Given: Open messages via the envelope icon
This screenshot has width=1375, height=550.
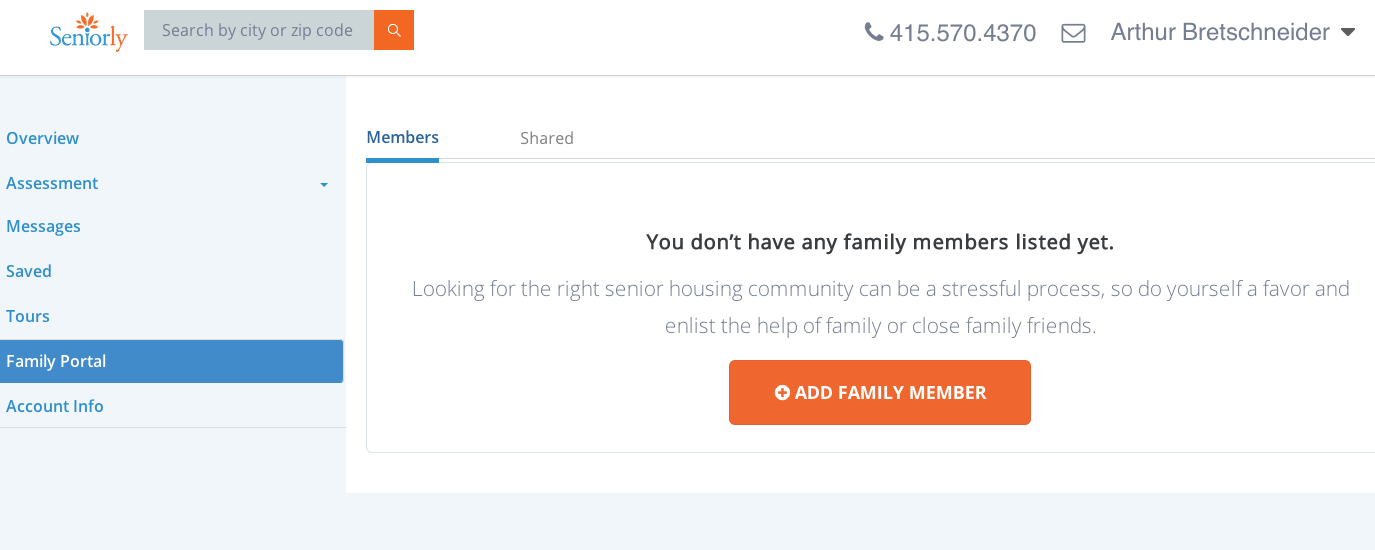Looking at the screenshot, I should (1073, 33).
